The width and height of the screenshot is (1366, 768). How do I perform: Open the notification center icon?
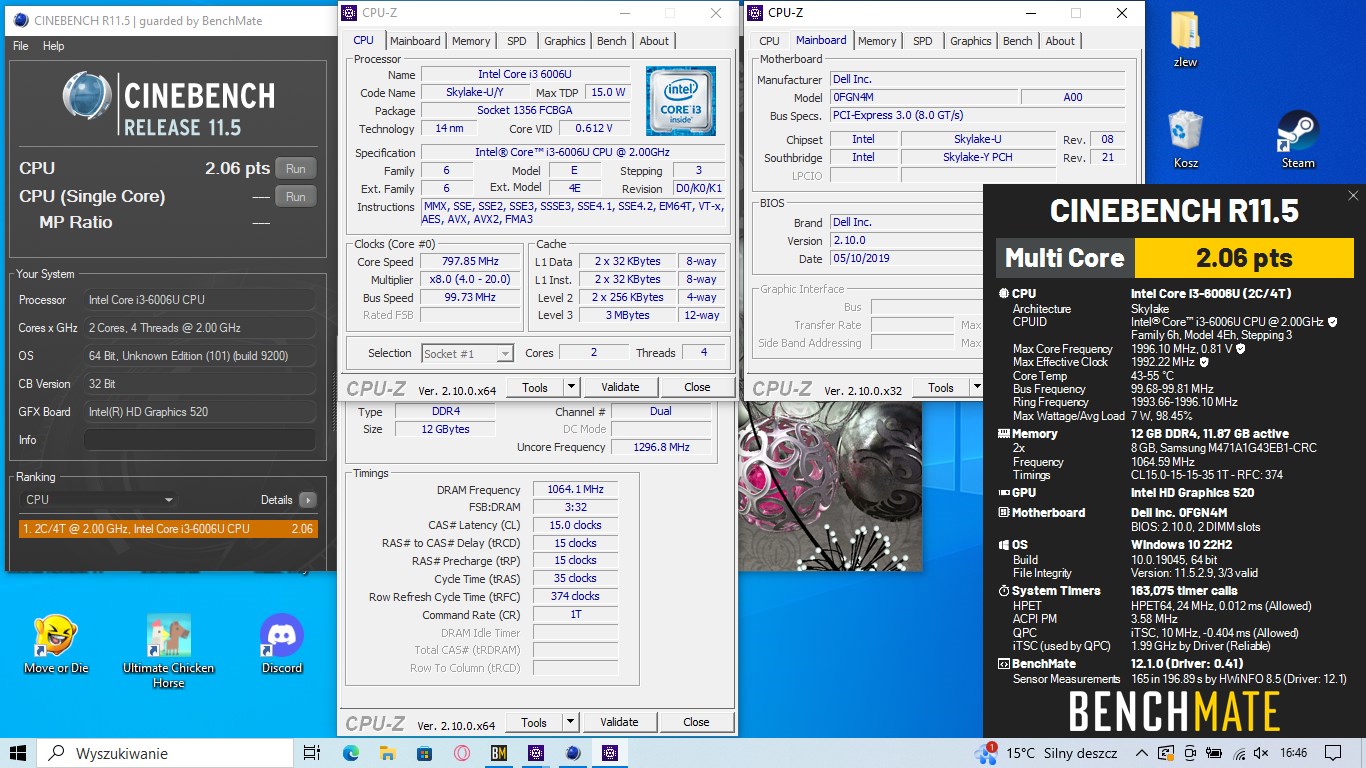click(x=1331, y=753)
